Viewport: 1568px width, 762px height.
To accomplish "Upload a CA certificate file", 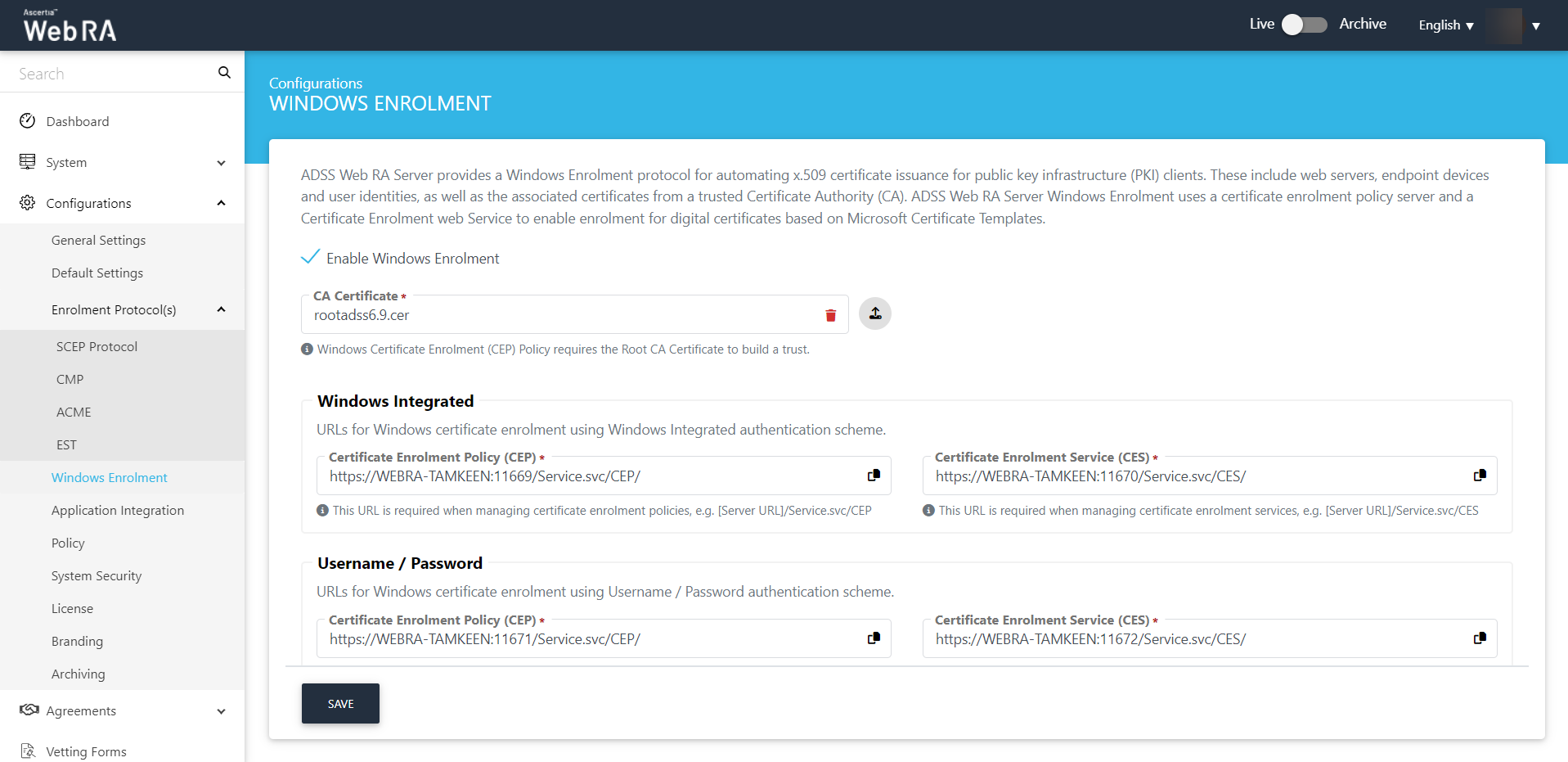I will tap(875, 313).
